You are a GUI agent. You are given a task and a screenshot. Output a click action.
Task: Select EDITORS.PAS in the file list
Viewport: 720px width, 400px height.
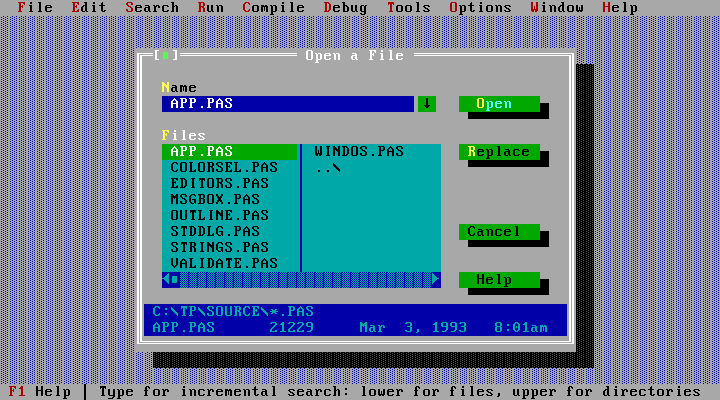(219, 184)
